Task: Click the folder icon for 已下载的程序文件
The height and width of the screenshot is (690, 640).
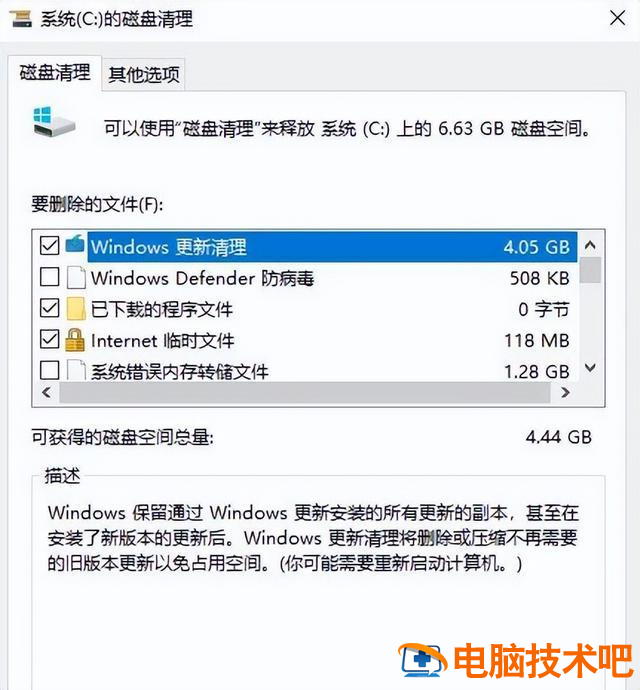Action: (x=76, y=308)
